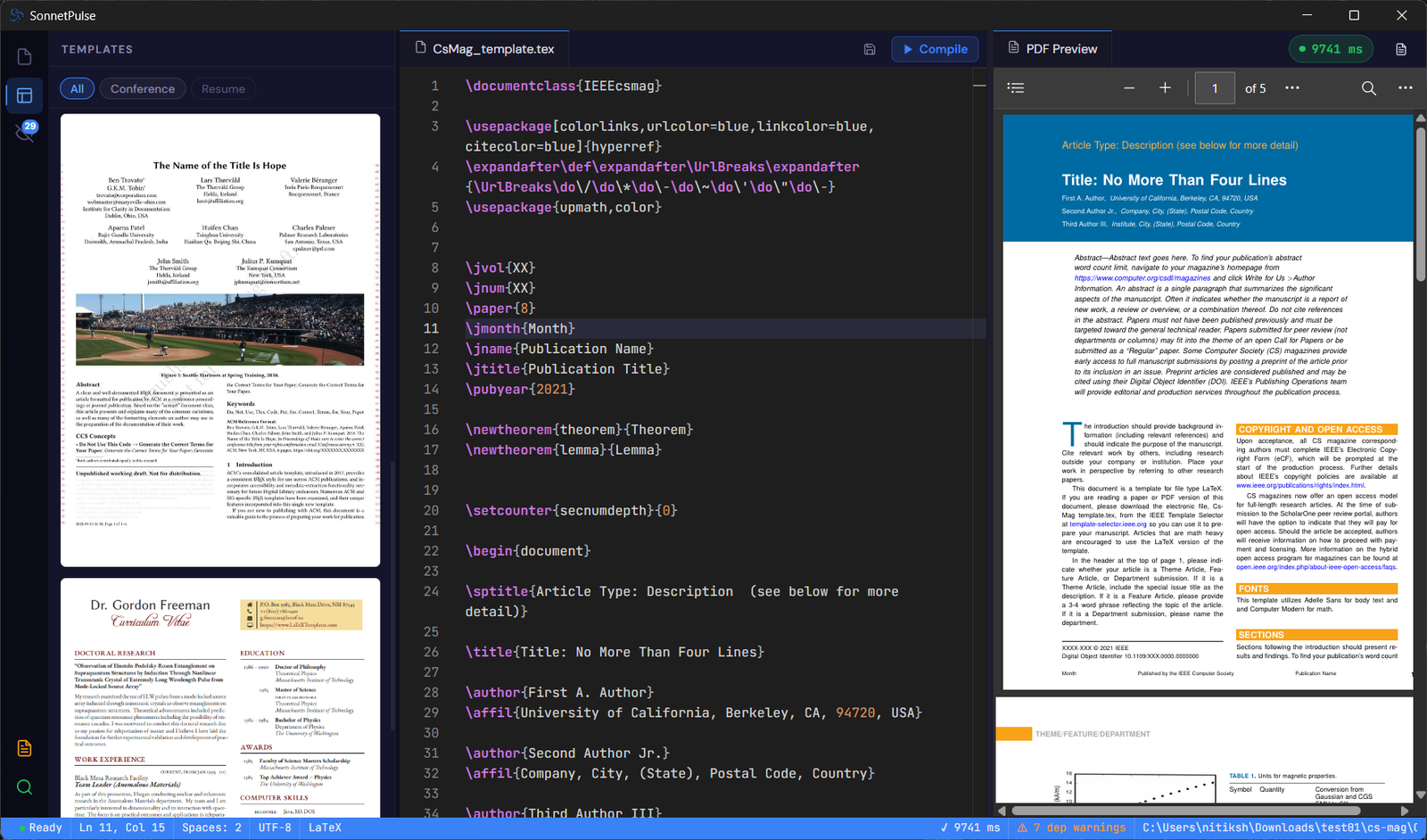Select the templates layout icon in sidebar
The width and height of the screenshot is (1427, 840).
[x=24, y=95]
